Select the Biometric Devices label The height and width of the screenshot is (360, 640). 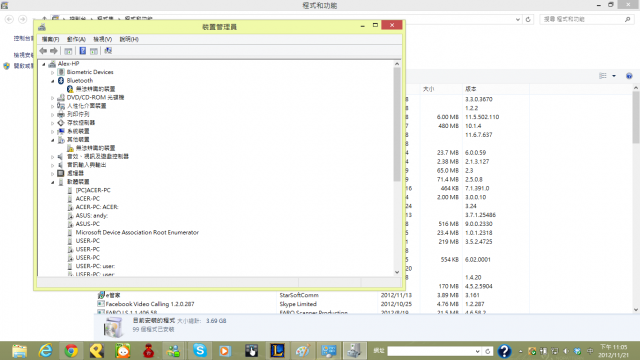pyautogui.click(x=90, y=72)
